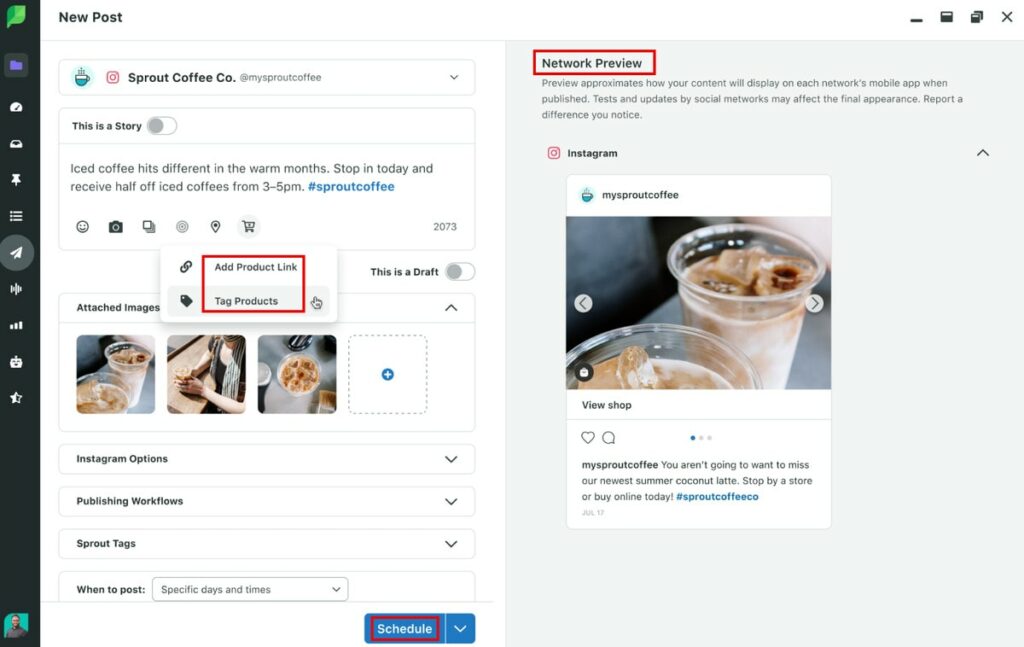This screenshot has width=1024, height=647.
Task: Click the tag icon beside Tag Products
Action: click(186, 301)
